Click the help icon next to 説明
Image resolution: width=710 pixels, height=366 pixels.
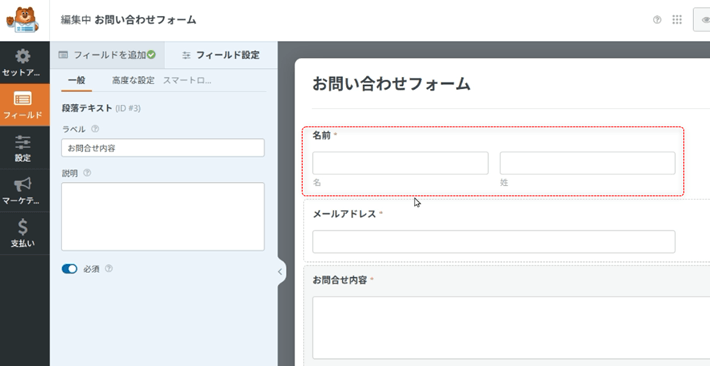(87, 173)
